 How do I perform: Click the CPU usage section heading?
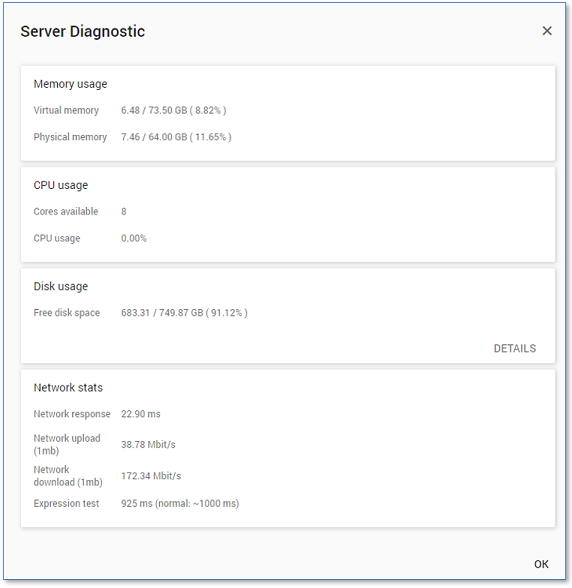point(60,185)
